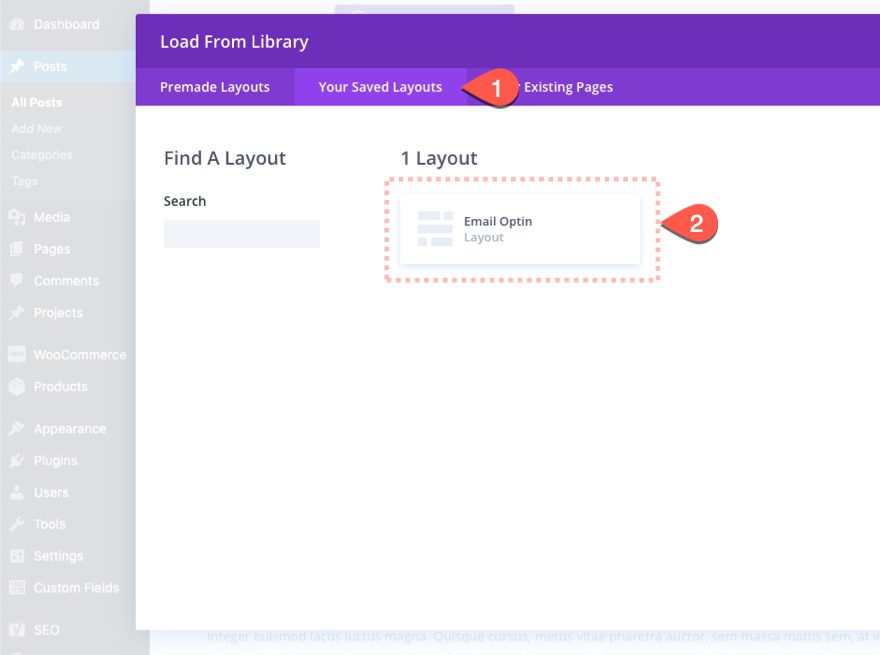Open the Media library from the sidebar icon
Screen dimensions: 880x655
(16, 217)
